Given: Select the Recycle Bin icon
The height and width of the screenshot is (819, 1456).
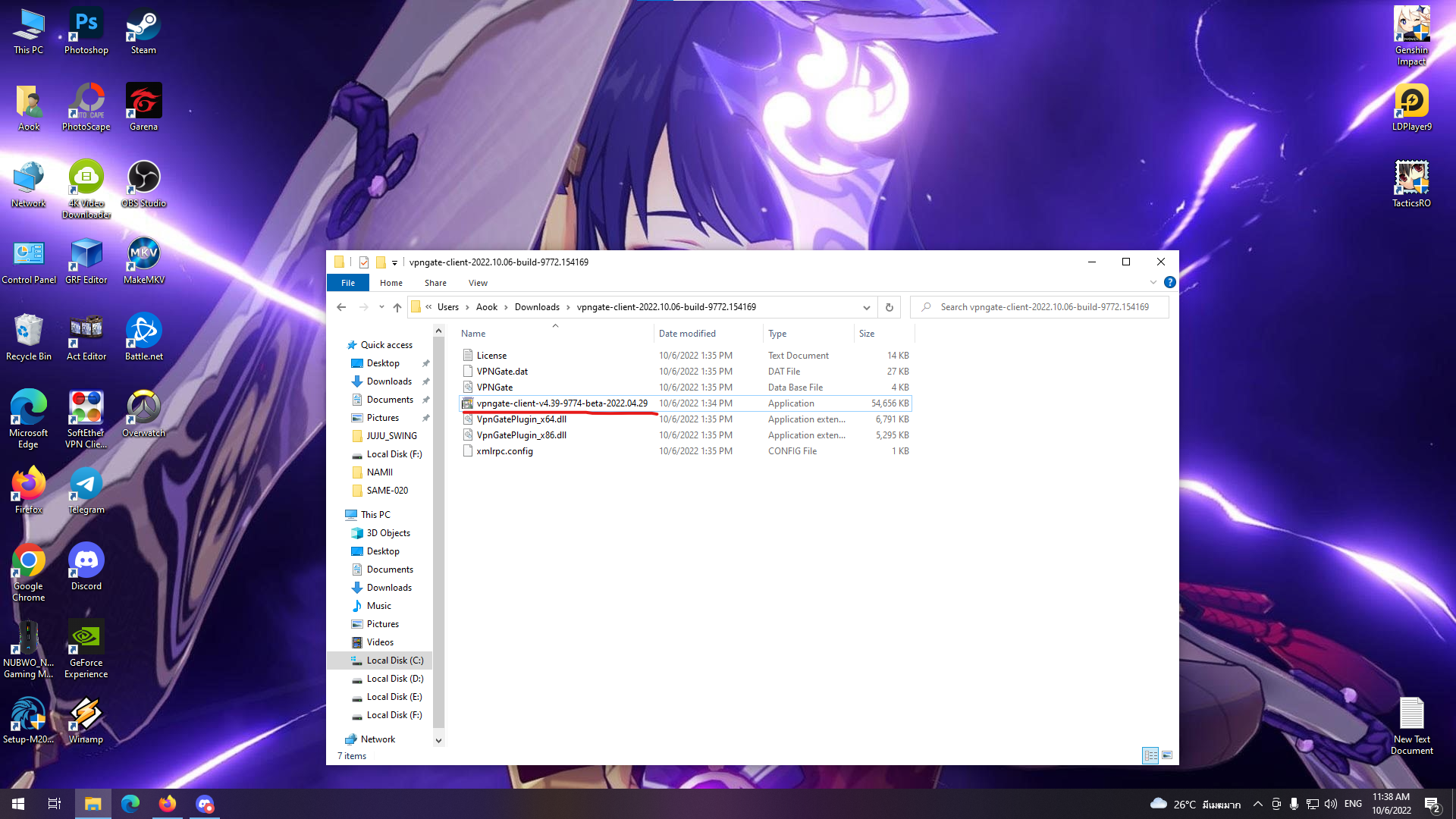Looking at the screenshot, I should pyautogui.click(x=29, y=337).
